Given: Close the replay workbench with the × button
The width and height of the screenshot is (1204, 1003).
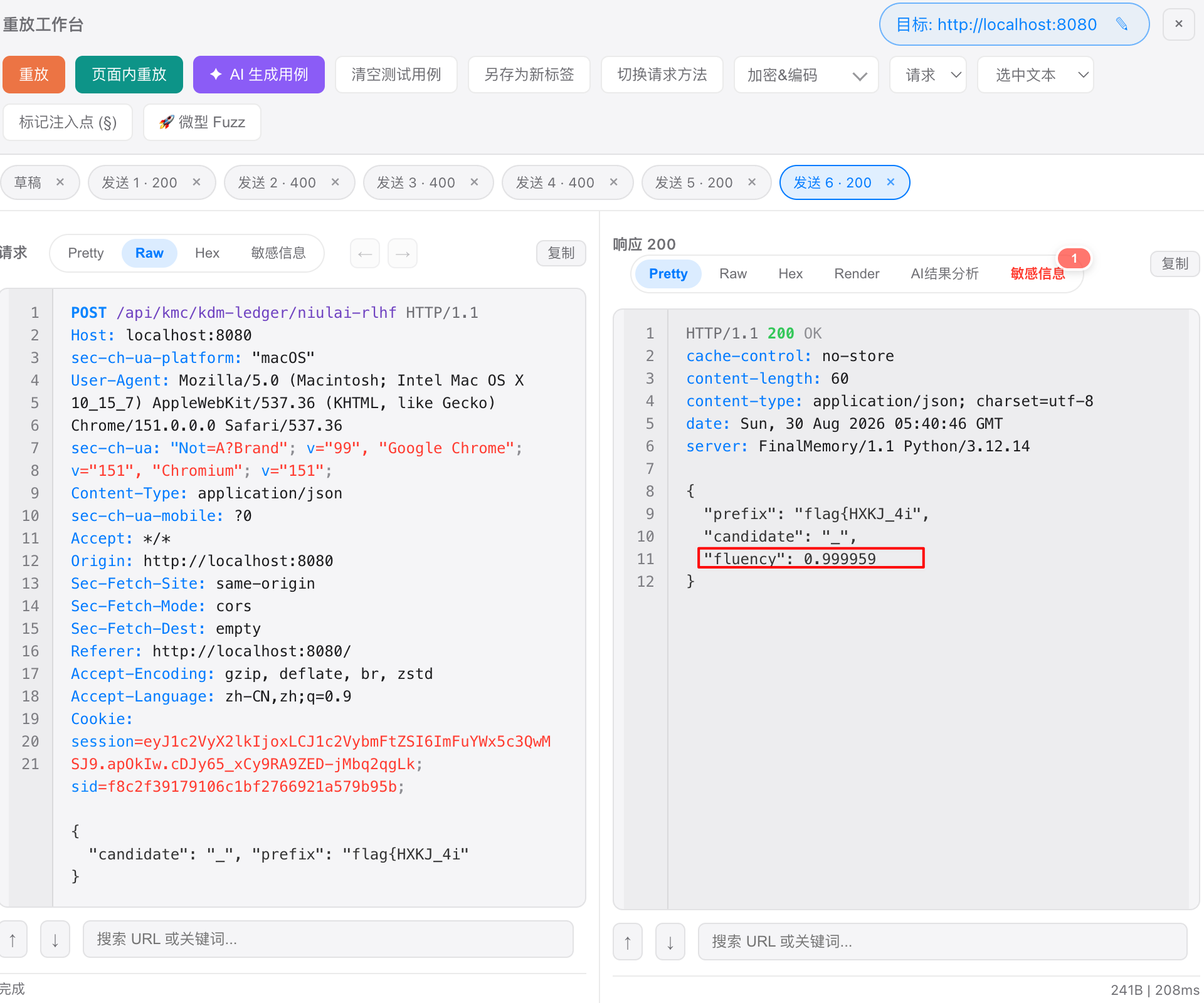Looking at the screenshot, I should [1178, 24].
